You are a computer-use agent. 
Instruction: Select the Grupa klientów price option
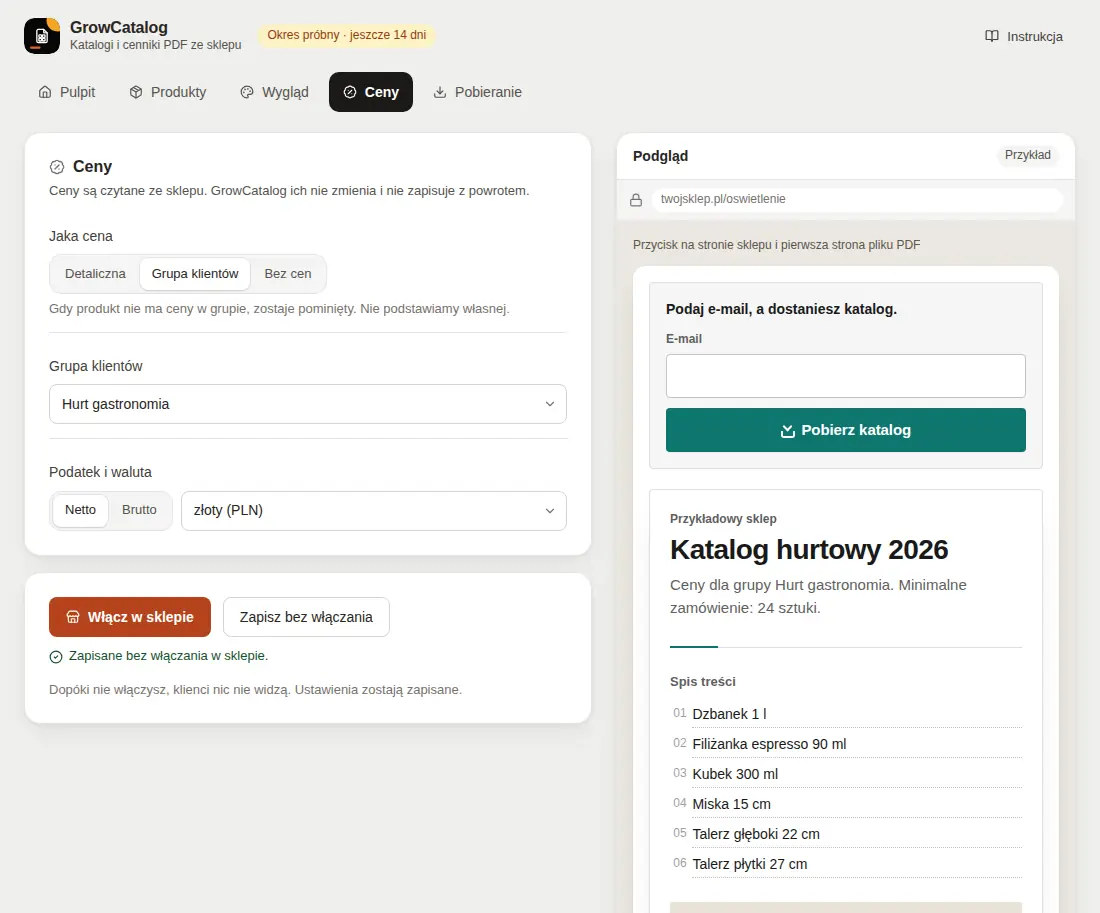(195, 274)
